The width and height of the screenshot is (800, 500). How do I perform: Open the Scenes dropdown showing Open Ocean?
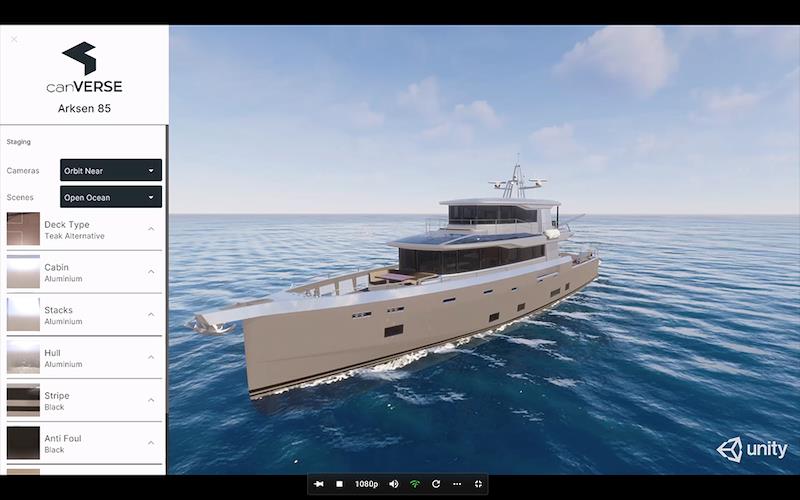[110, 197]
